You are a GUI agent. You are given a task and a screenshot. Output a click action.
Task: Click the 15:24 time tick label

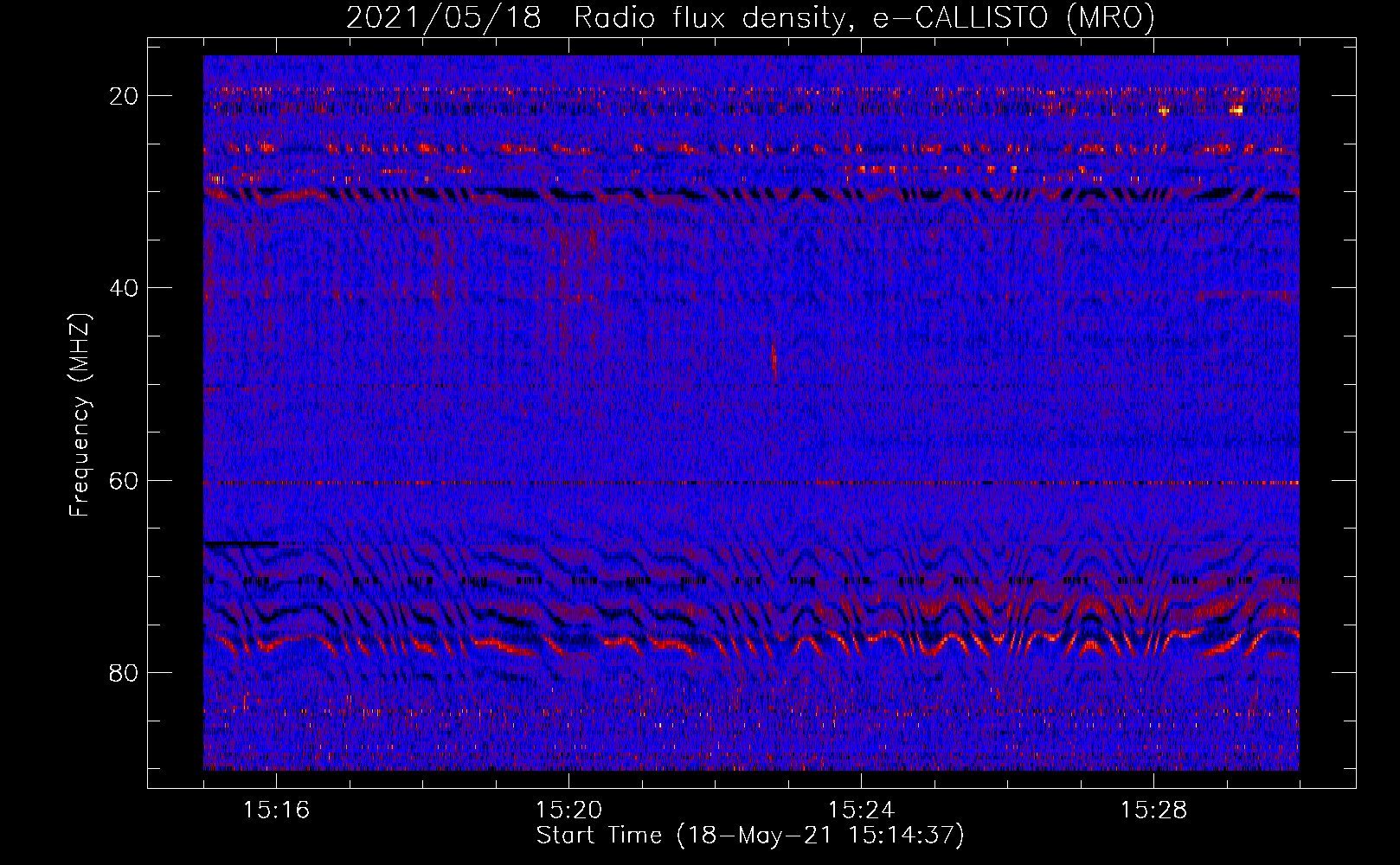coord(861,811)
